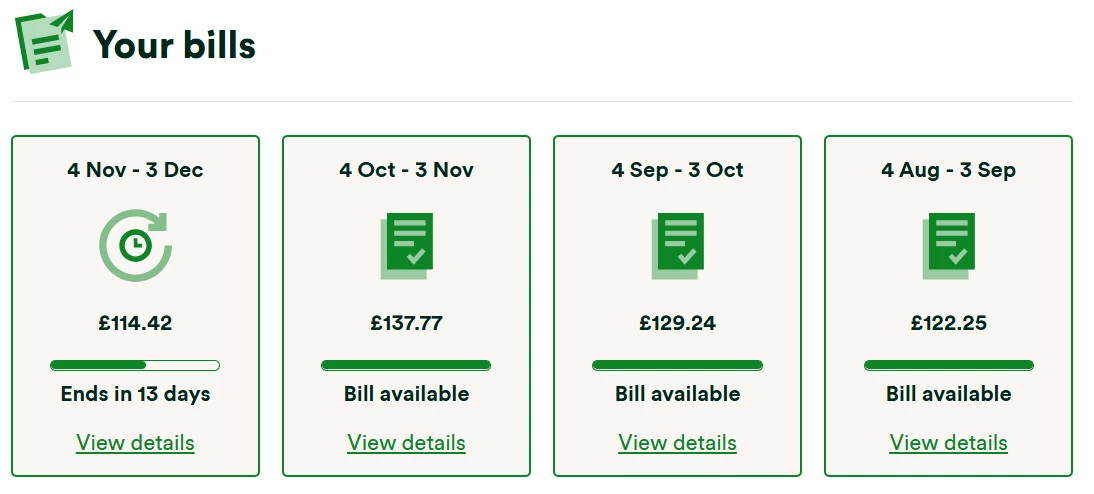Viewport: 1094px width, 494px height.
Task: View details for 4 Oct - 3 Nov bill
Action: tap(406, 442)
